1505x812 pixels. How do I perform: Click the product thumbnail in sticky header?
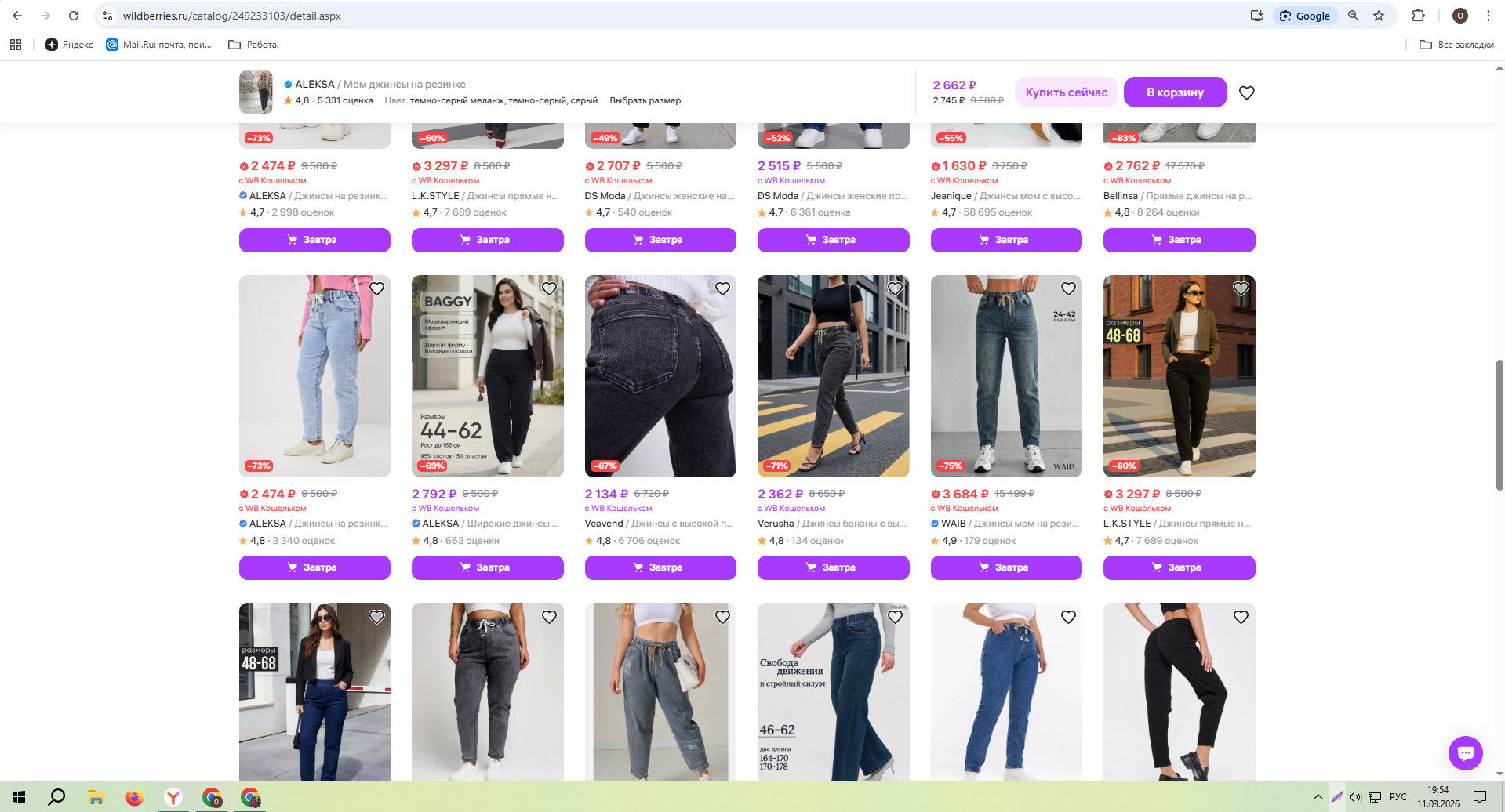coord(256,92)
